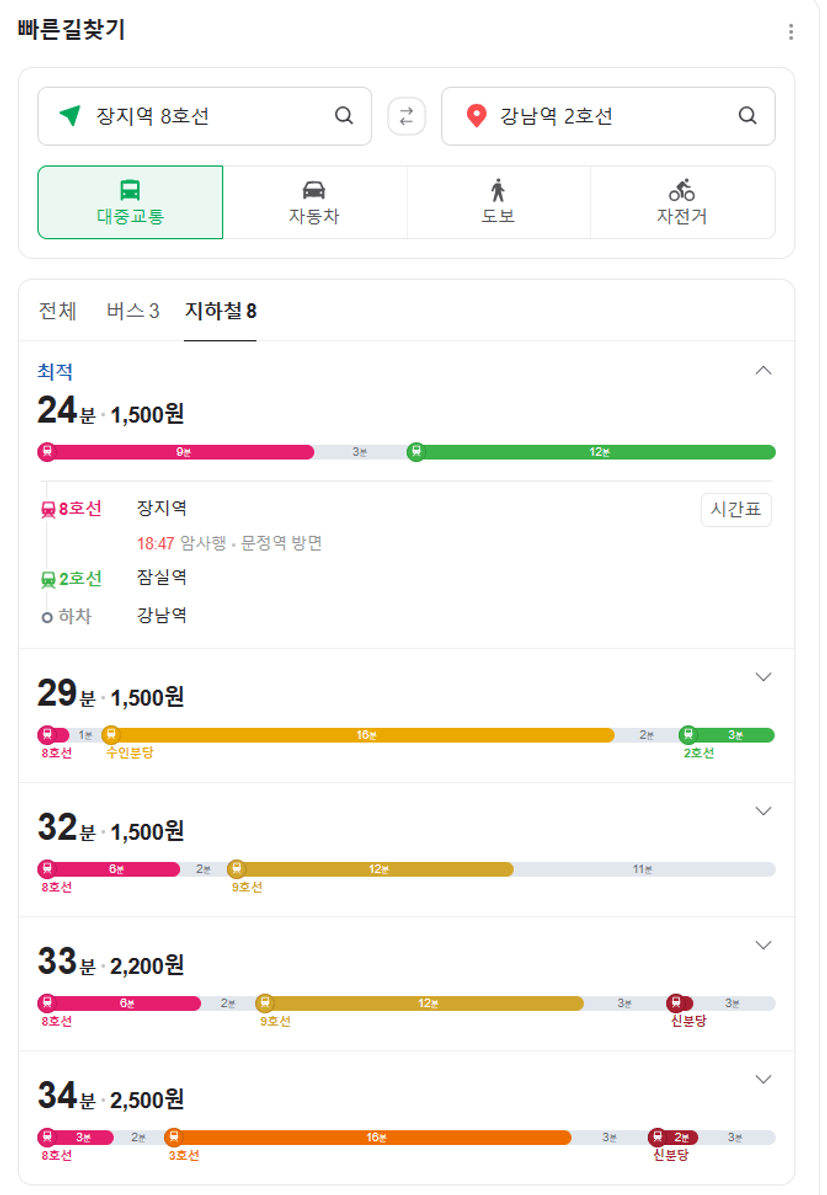The image size is (827, 1195).
Task: Collapse the 24분 optimal route details
Action: pyautogui.click(x=763, y=370)
